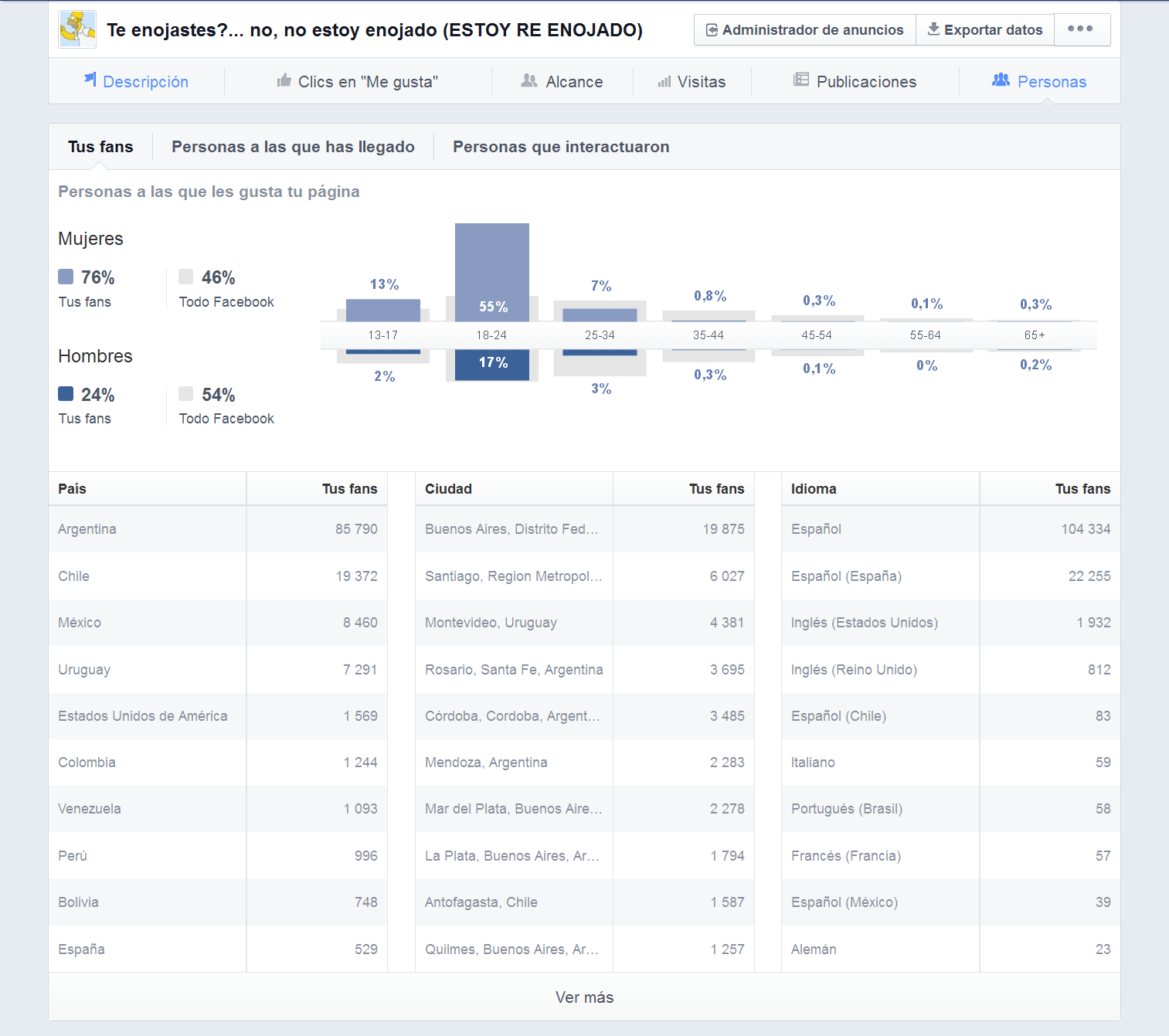1169x1036 pixels.
Task: Click the Hombres Todo Facebook gray swatch
Action: (x=185, y=394)
